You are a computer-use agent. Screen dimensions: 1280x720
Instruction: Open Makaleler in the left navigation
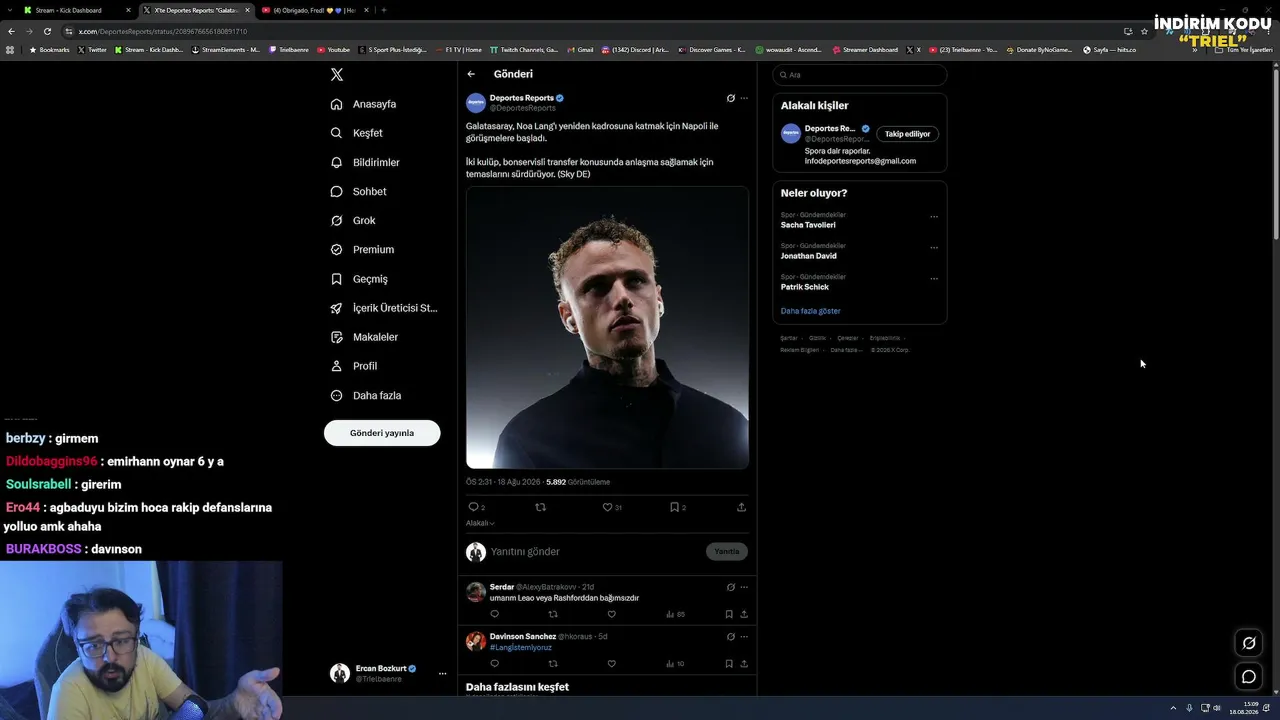(x=364, y=337)
